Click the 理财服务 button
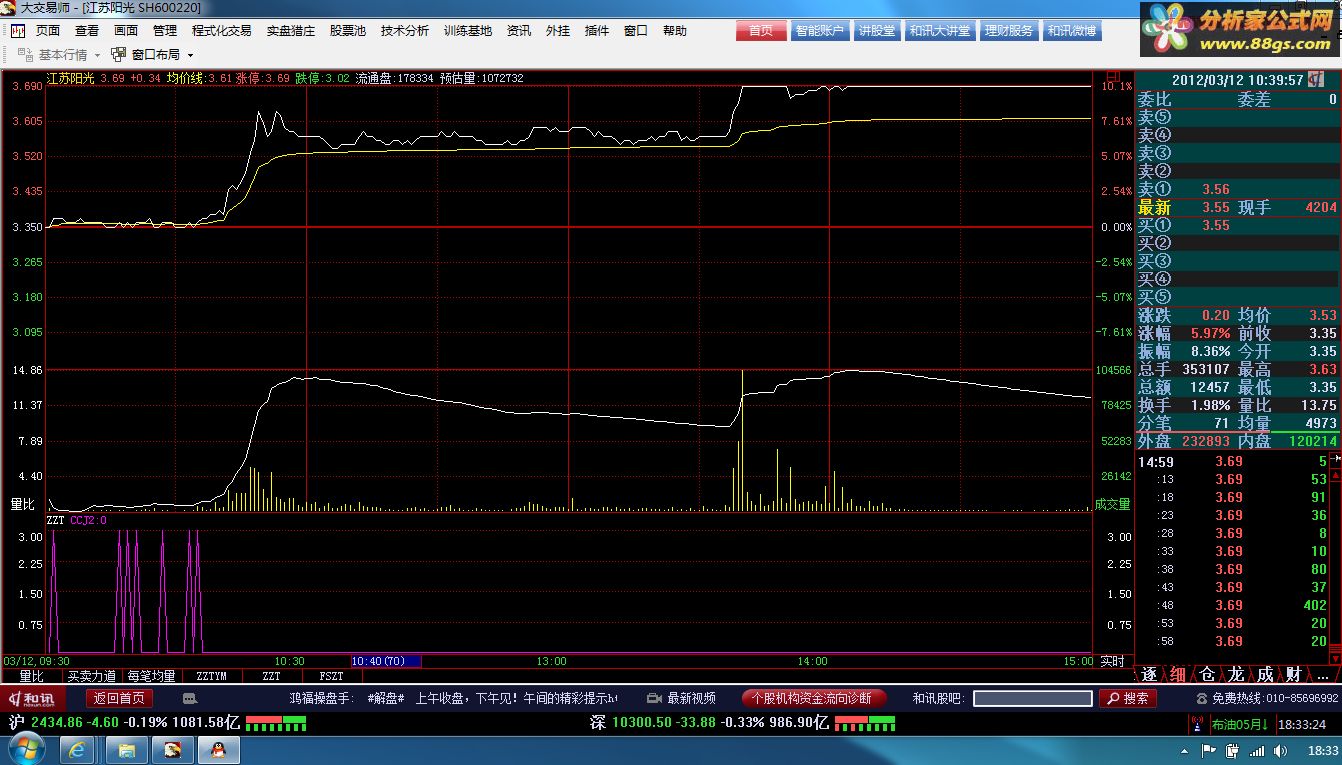 (x=1009, y=31)
